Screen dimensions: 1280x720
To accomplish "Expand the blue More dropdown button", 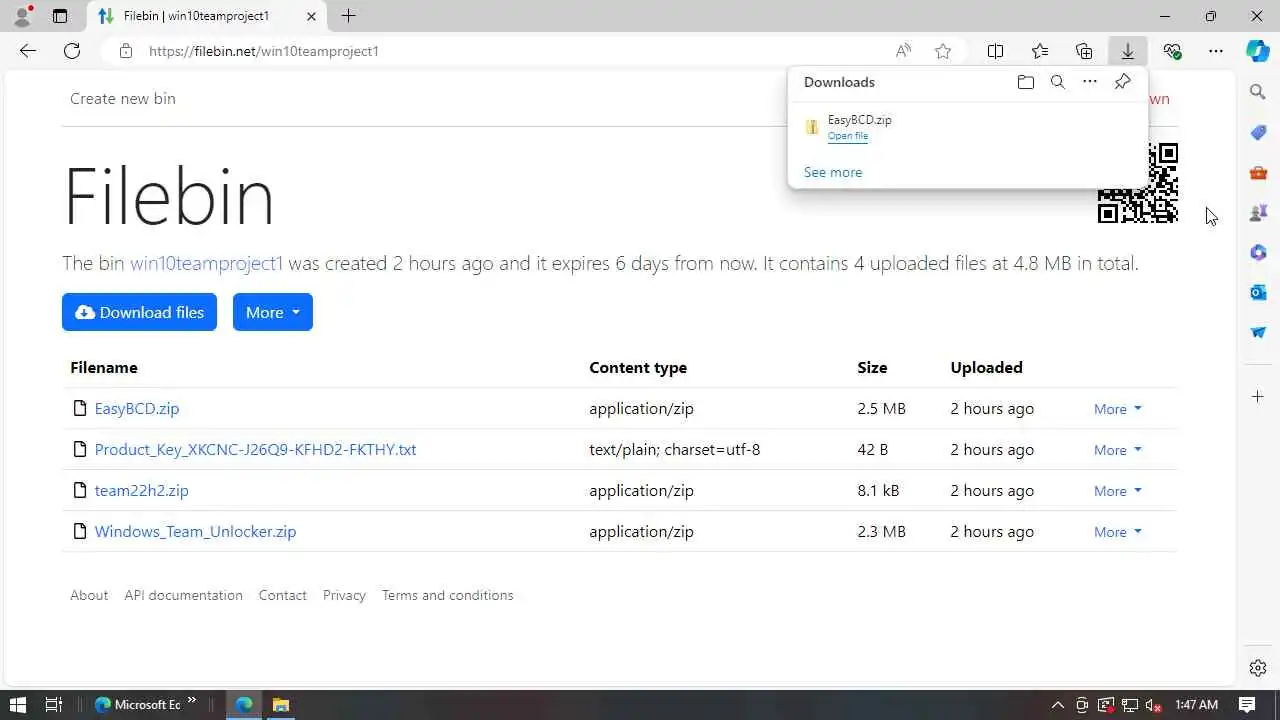I will 273,312.
